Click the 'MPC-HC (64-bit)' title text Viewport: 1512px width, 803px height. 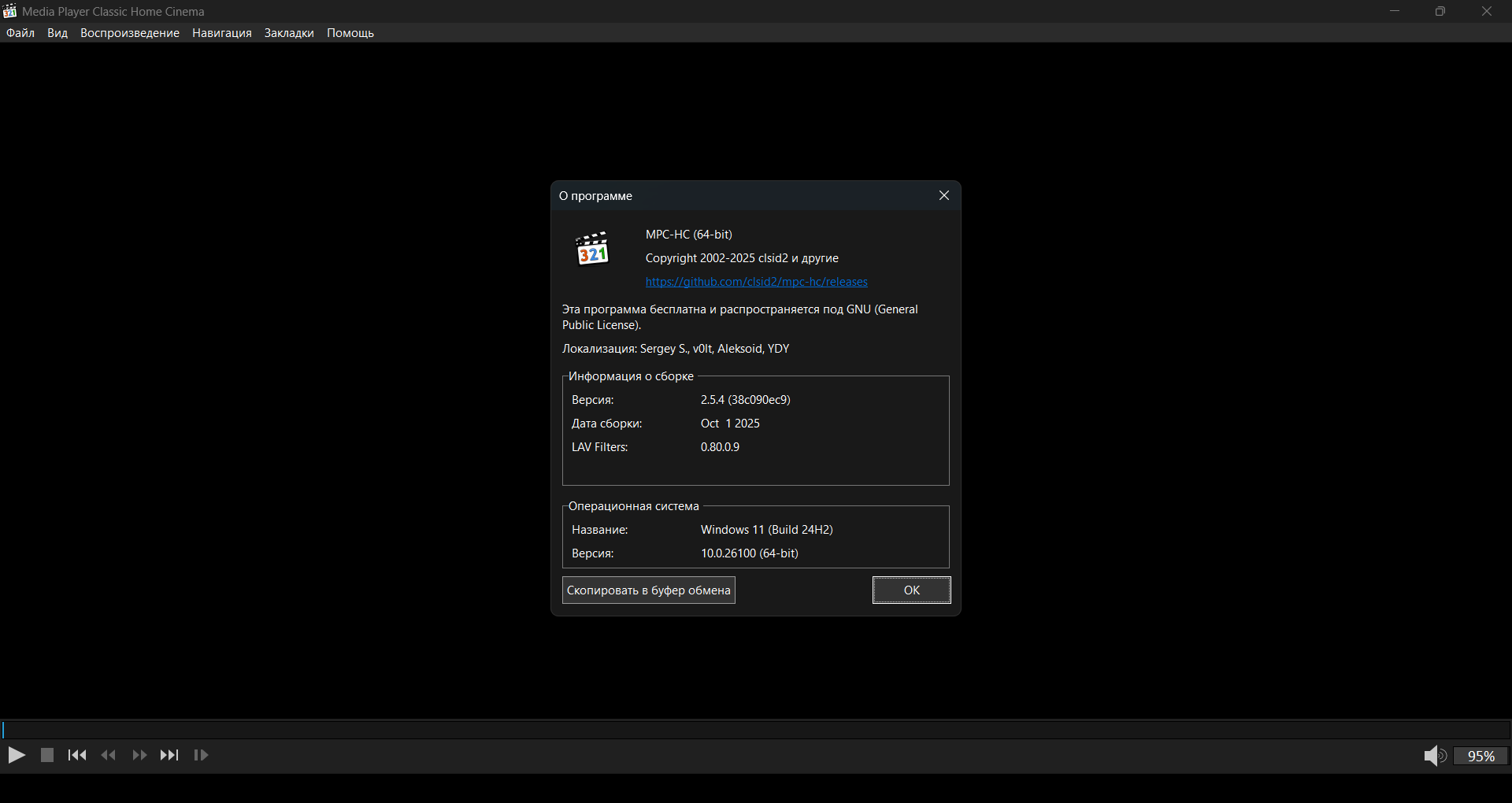click(x=689, y=235)
